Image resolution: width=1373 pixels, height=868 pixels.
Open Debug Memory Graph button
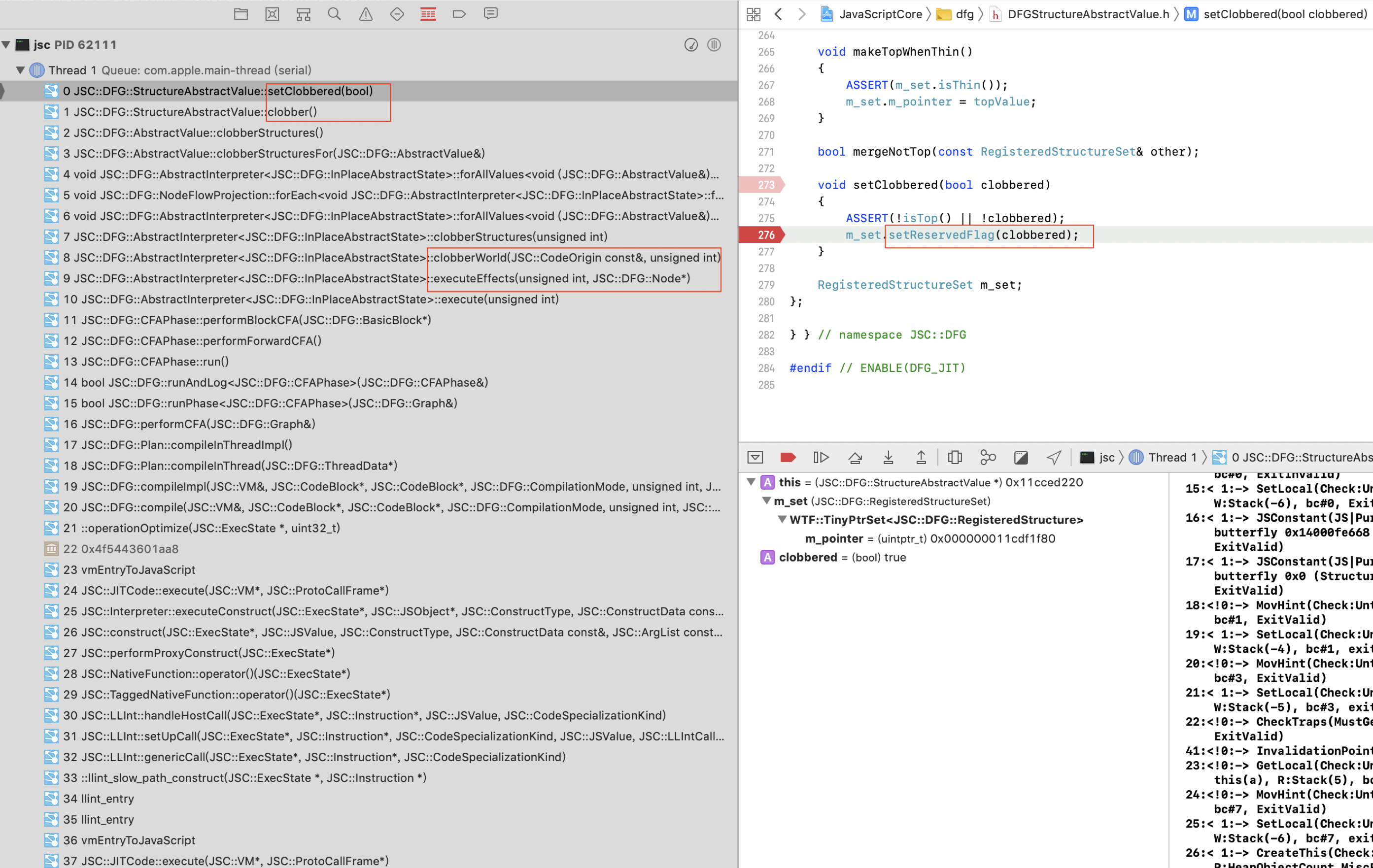coord(988,457)
